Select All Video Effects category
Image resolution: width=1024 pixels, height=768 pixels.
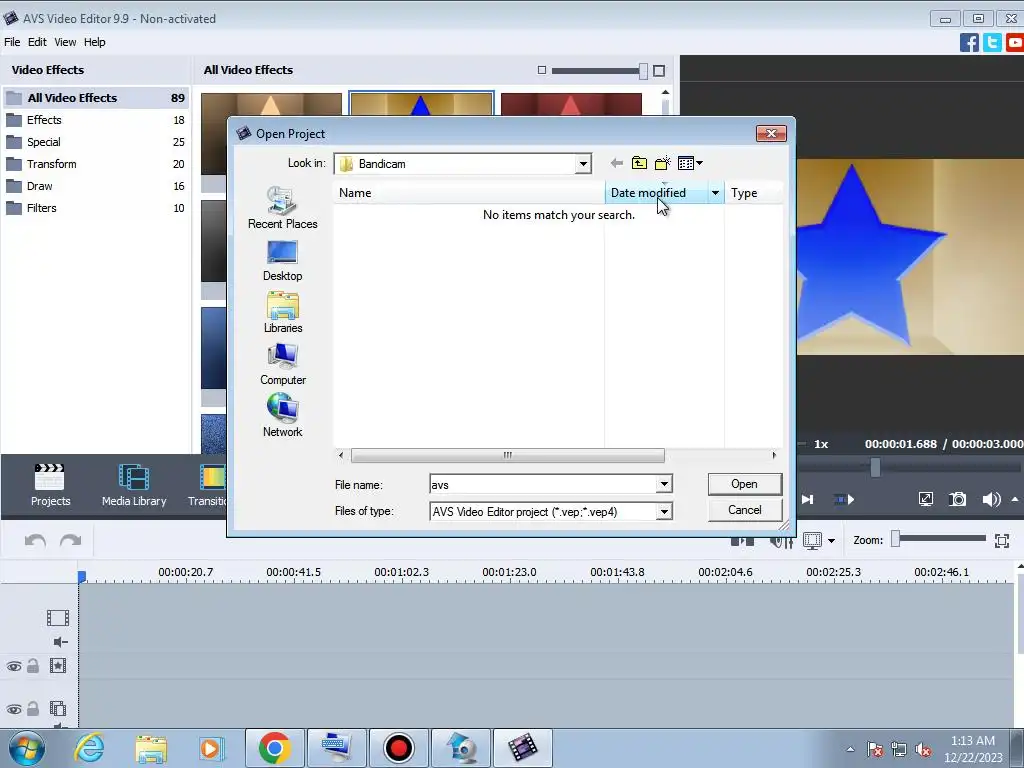point(95,98)
